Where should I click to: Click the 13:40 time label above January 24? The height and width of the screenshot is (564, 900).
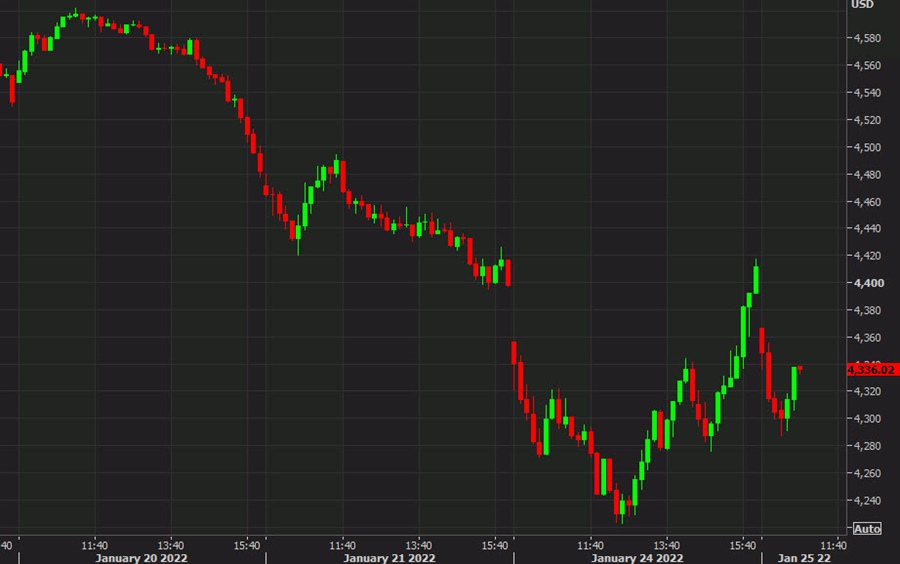[667, 545]
